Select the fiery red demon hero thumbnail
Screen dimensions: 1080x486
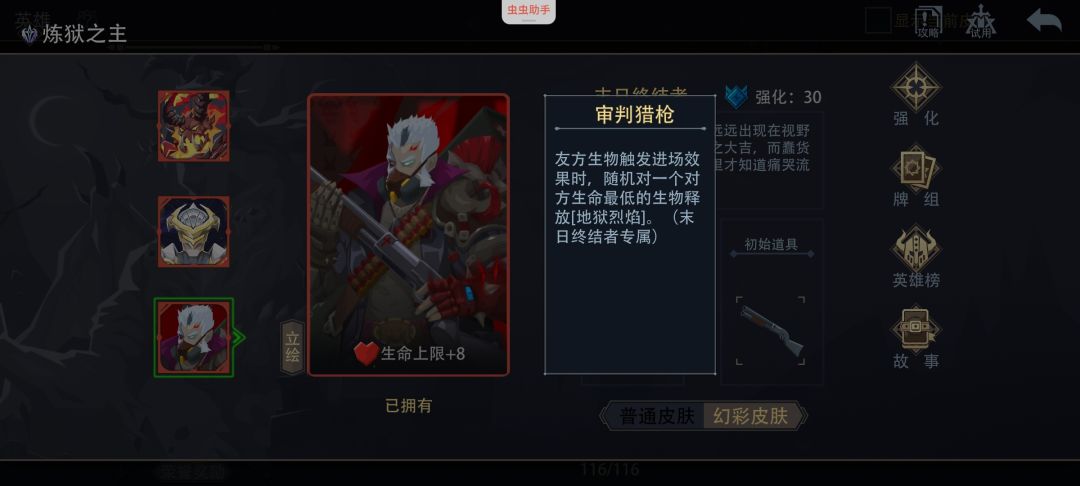(x=194, y=126)
